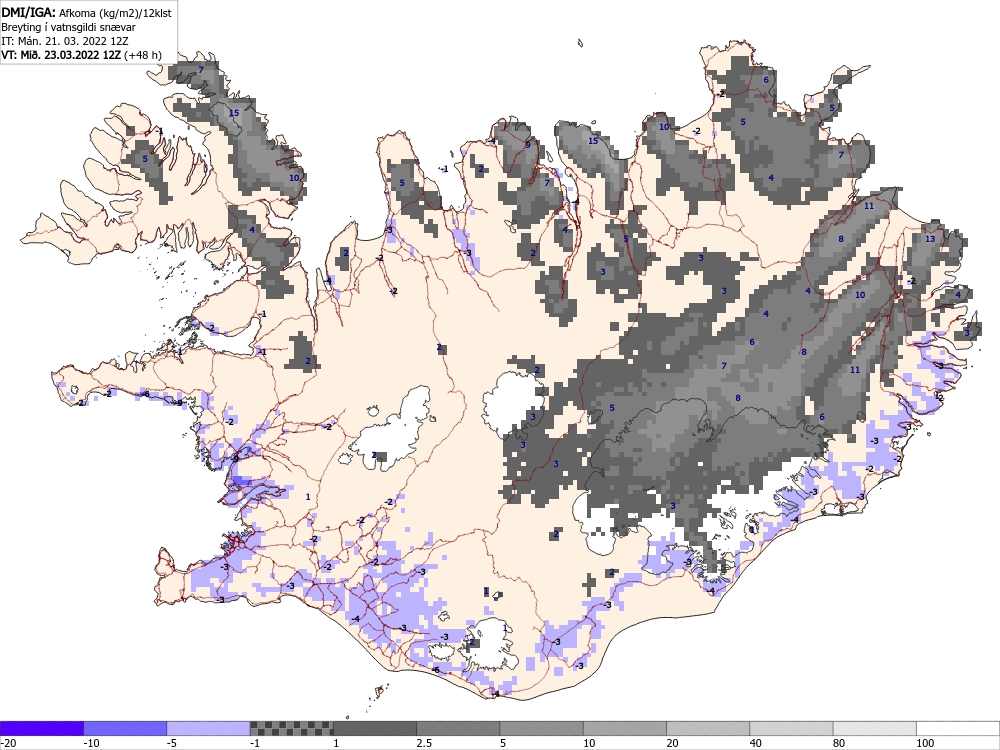Click the "Breyting í vatnsgildi snævar" subtitle

pyautogui.click(x=68, y=27)
